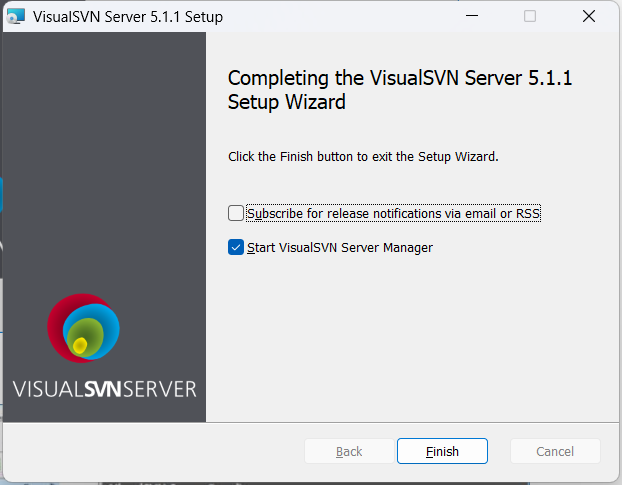Screen dimensions: 622x485
Task: Click the grayed-out Back button
Action: [349, 451]
